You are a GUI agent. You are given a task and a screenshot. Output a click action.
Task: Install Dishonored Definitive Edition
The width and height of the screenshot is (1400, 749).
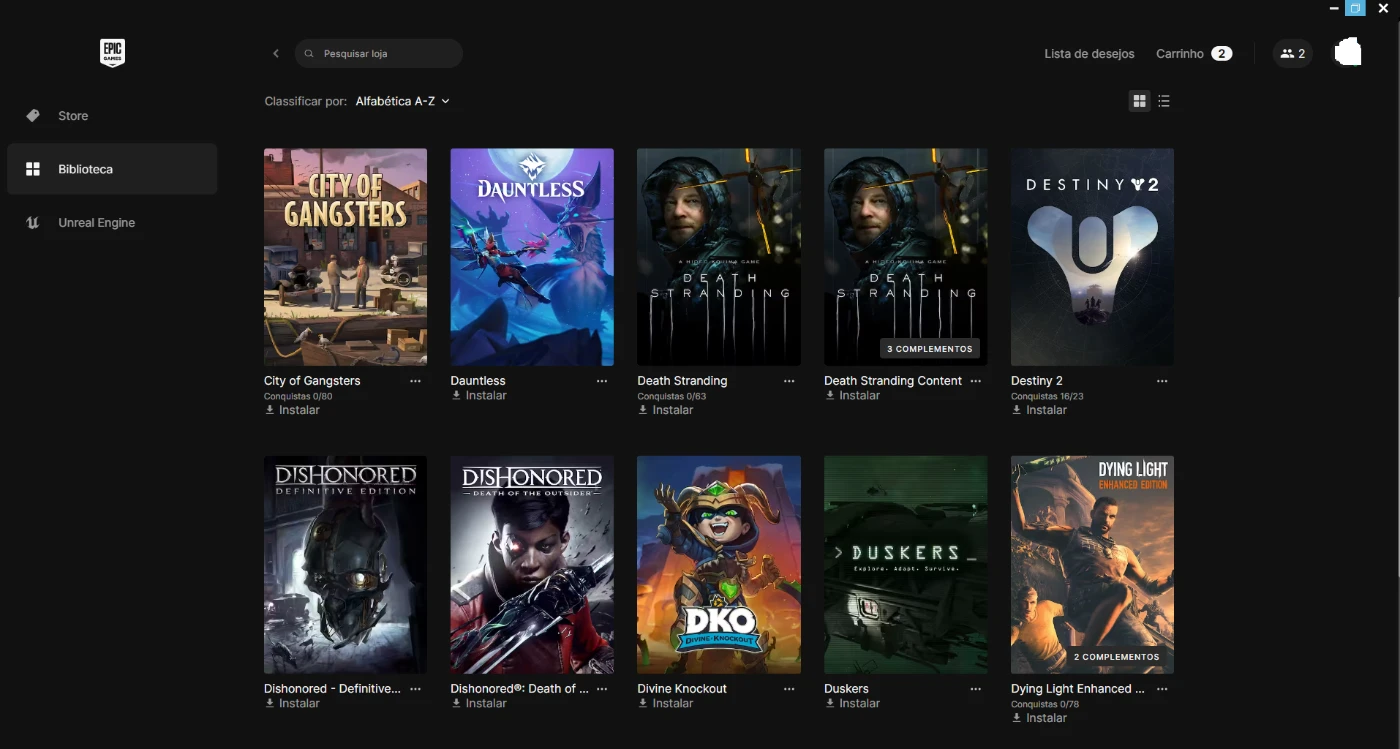point(292,704)
